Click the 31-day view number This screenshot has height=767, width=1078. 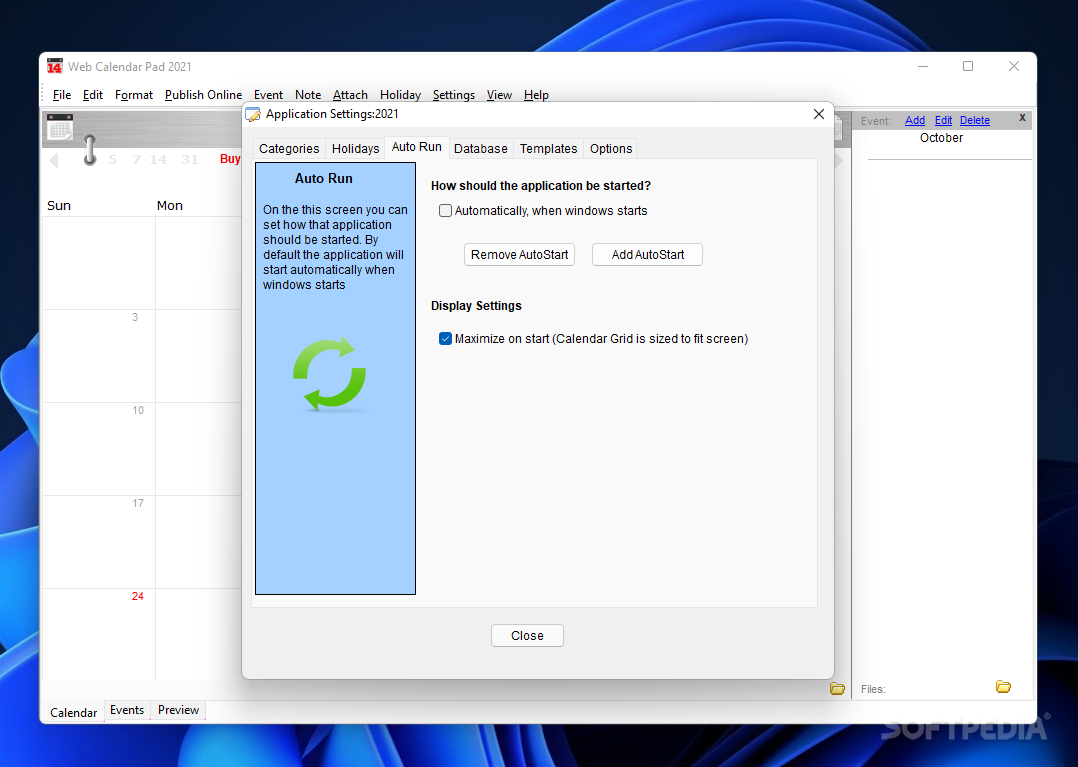[x=190, y=159]
